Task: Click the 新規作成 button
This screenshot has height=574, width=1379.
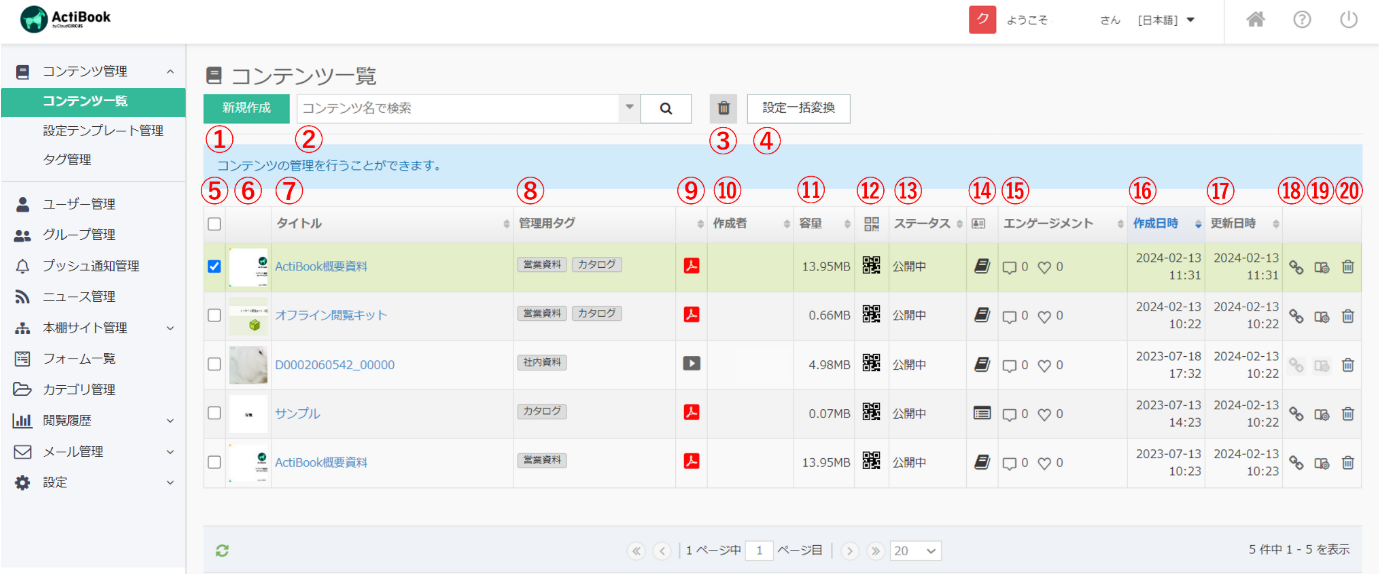Action: [246, 108]
